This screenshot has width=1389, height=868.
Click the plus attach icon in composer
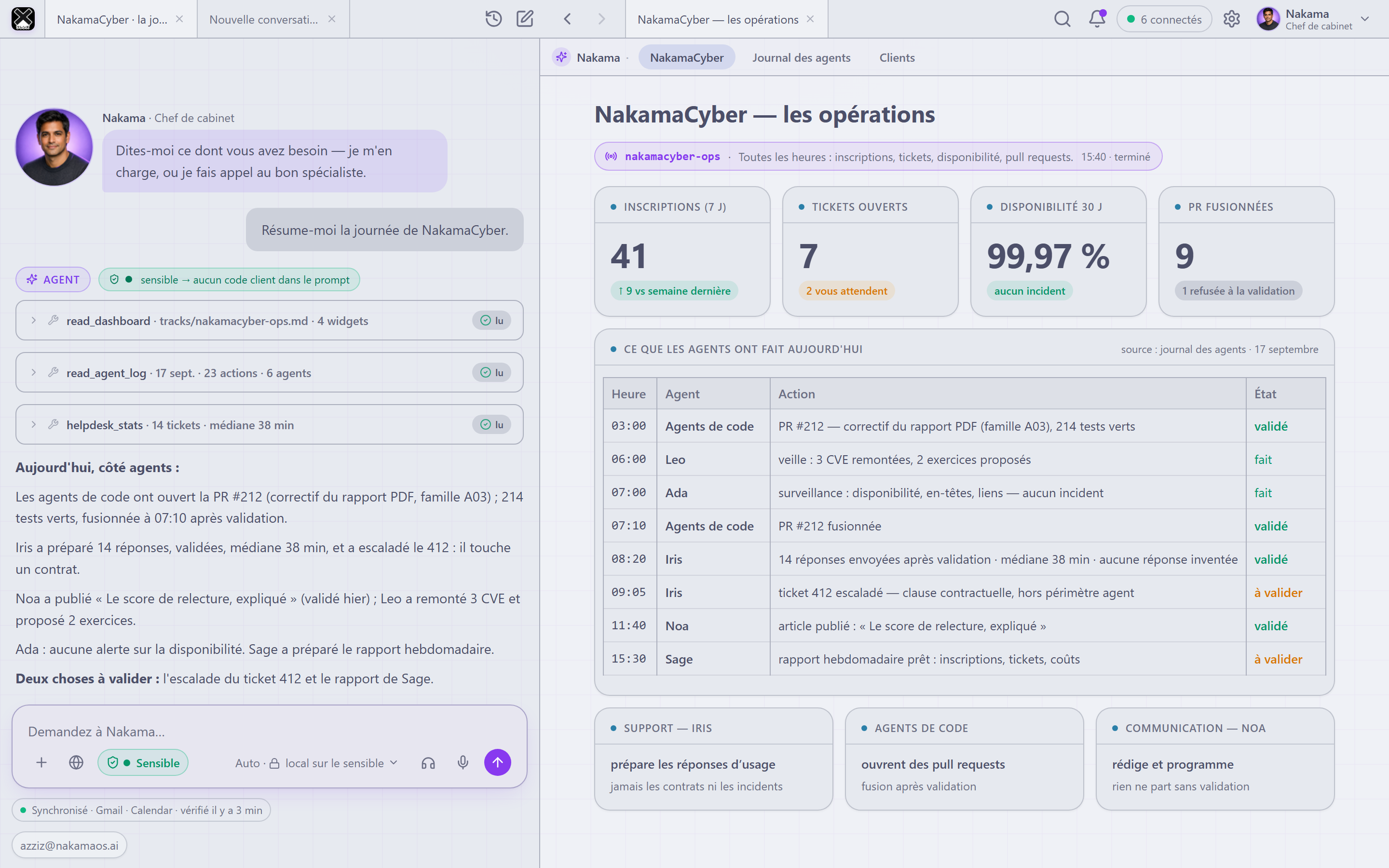41,762
